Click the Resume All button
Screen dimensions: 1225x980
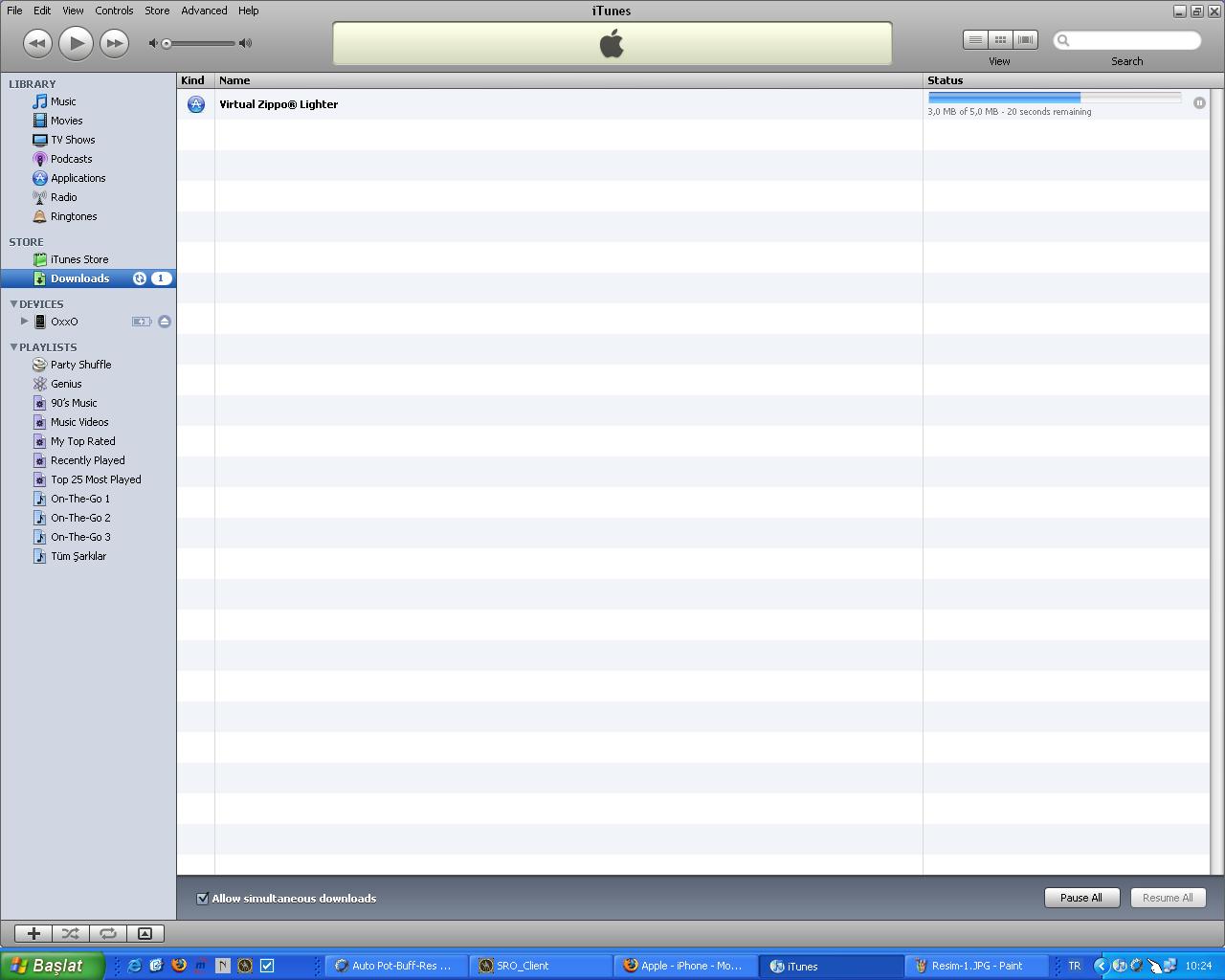[1168, 898]
